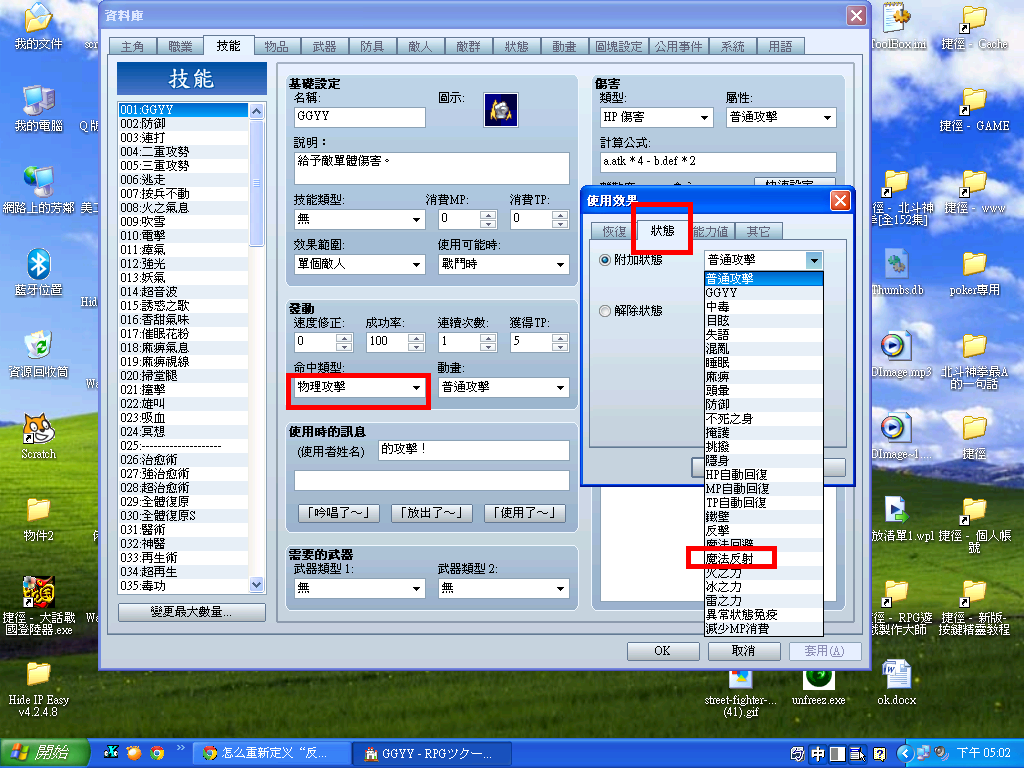This screenshot has width=1024, height=768.
Task: Open the 公用事件 database tab
Action: (679, 47)
